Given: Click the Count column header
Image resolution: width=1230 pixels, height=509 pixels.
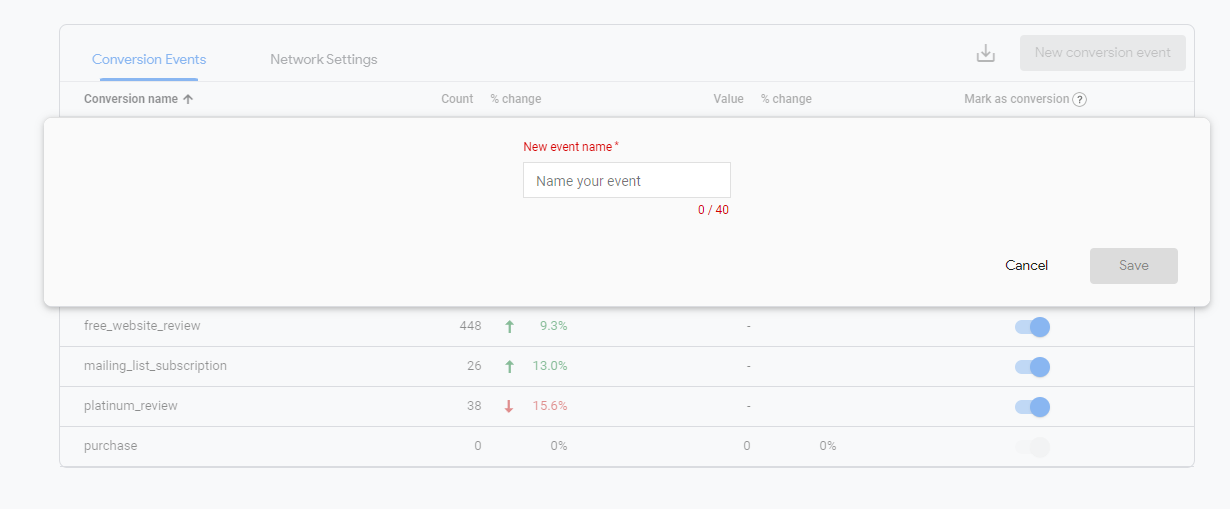Looking at the screenshot, I should click(457, 99).
